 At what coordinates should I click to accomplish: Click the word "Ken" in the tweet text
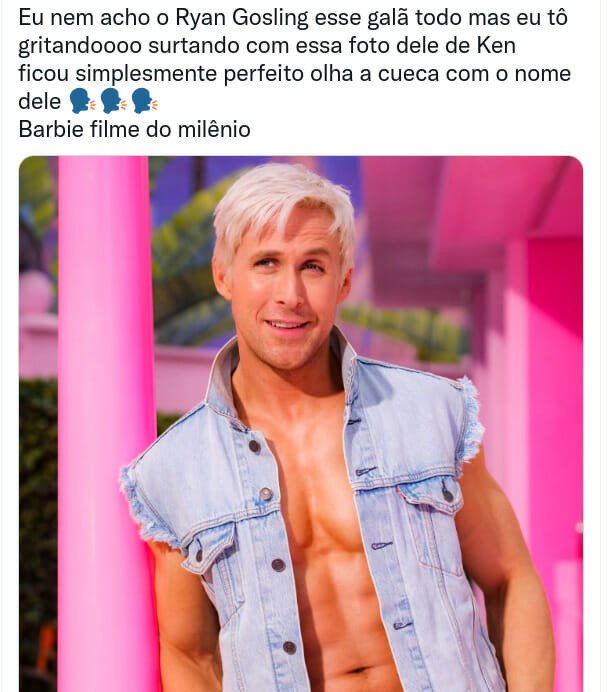(x=496, y=45)
